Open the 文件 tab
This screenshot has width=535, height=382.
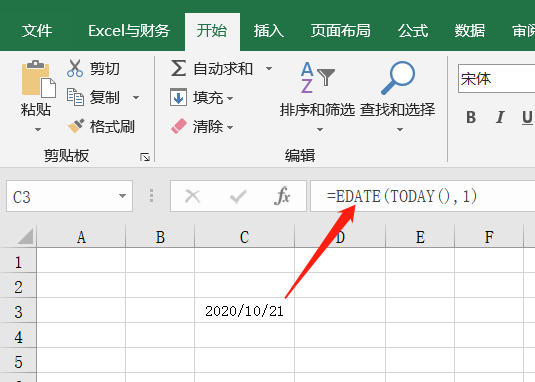pos(37,31)
